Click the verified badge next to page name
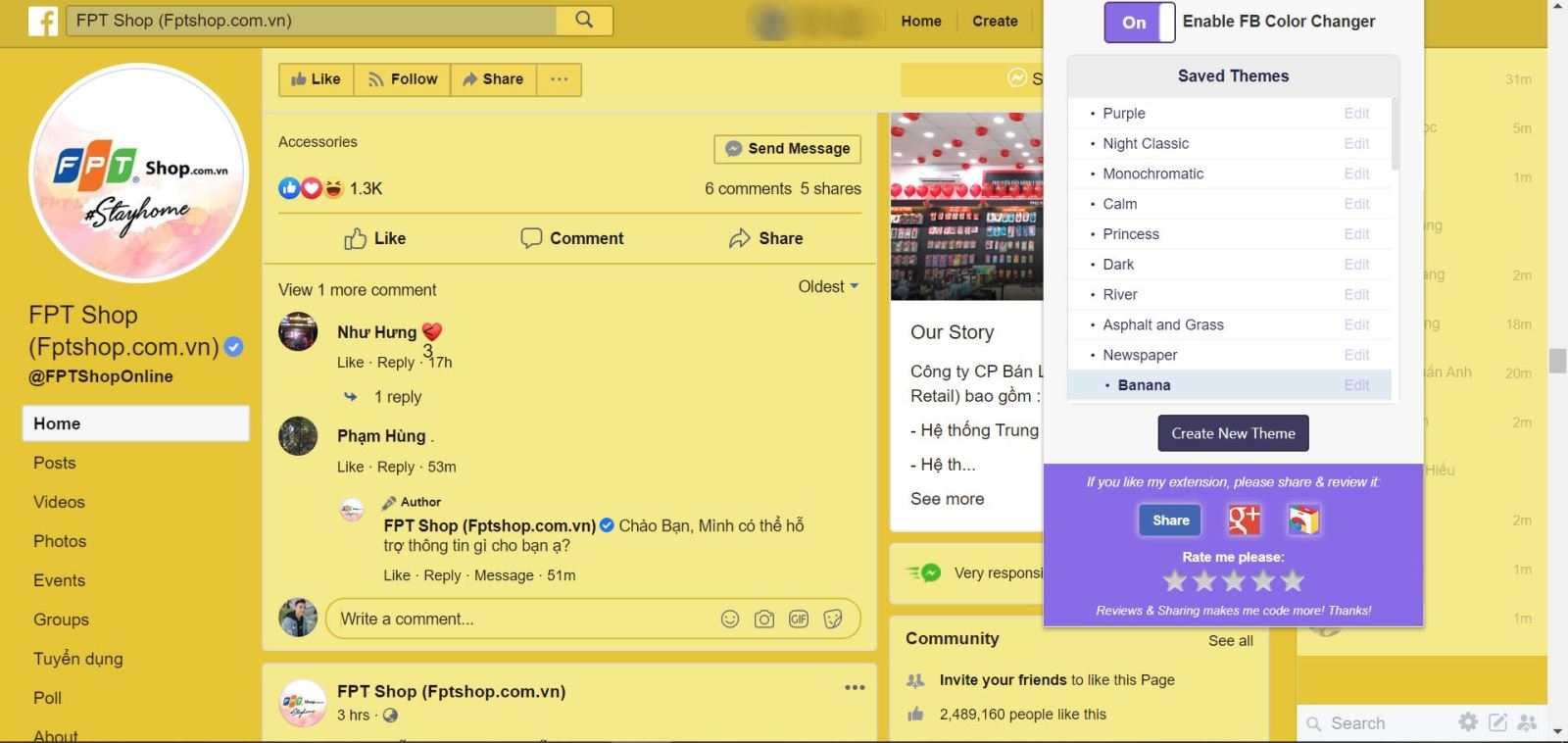The width and height of the screenshot is (1568, 743). pyautogui.click(x=233, y=346)
